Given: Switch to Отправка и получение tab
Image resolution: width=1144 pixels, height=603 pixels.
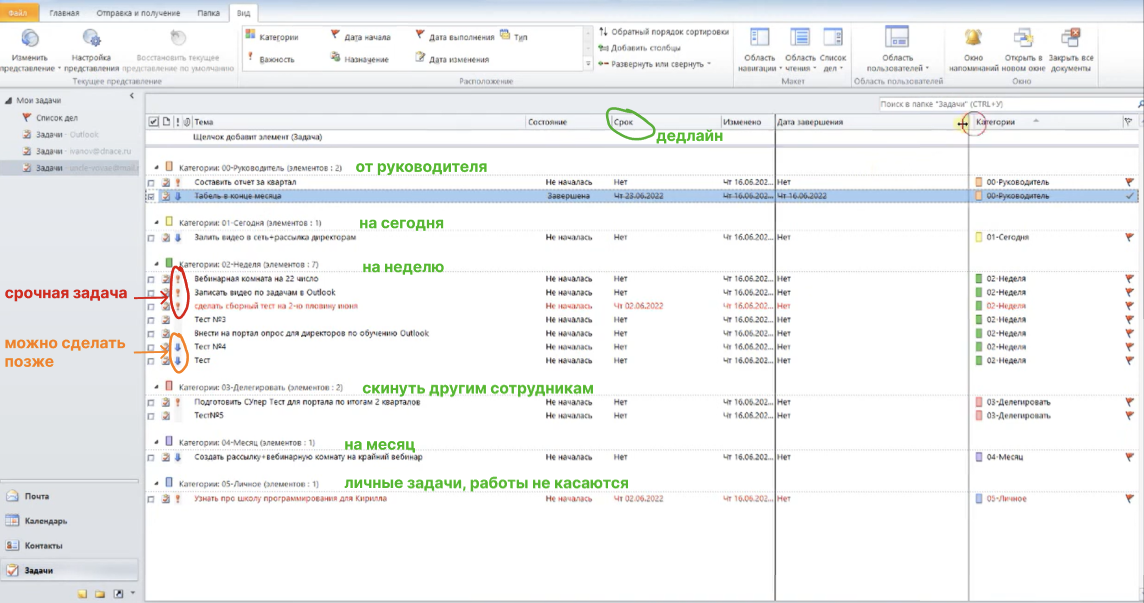Looking at the screenshot, I should [x=138, y=13].
